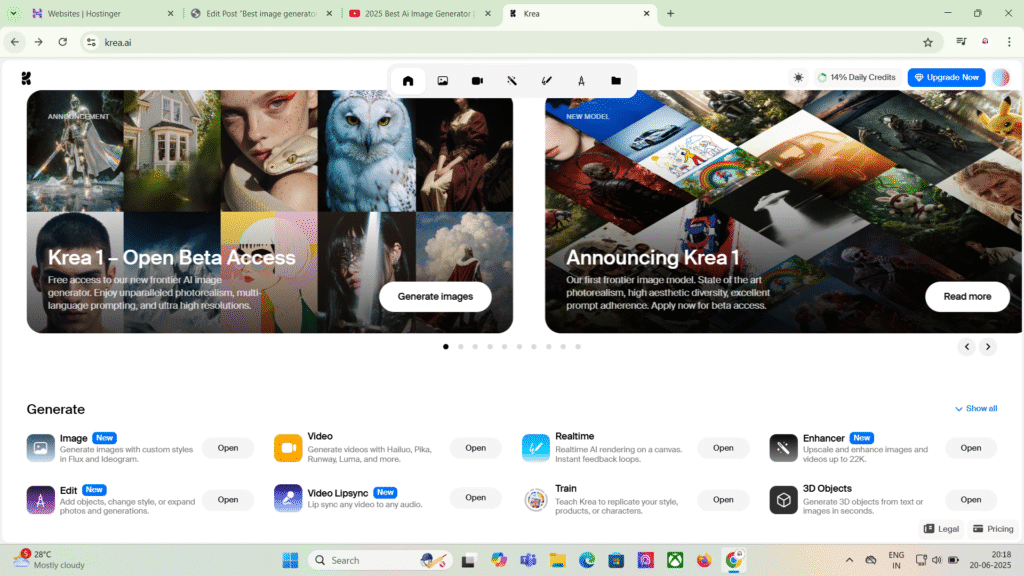Go to previous carousel slide arrow
The image size is (1024, 576).
(967, 347)
